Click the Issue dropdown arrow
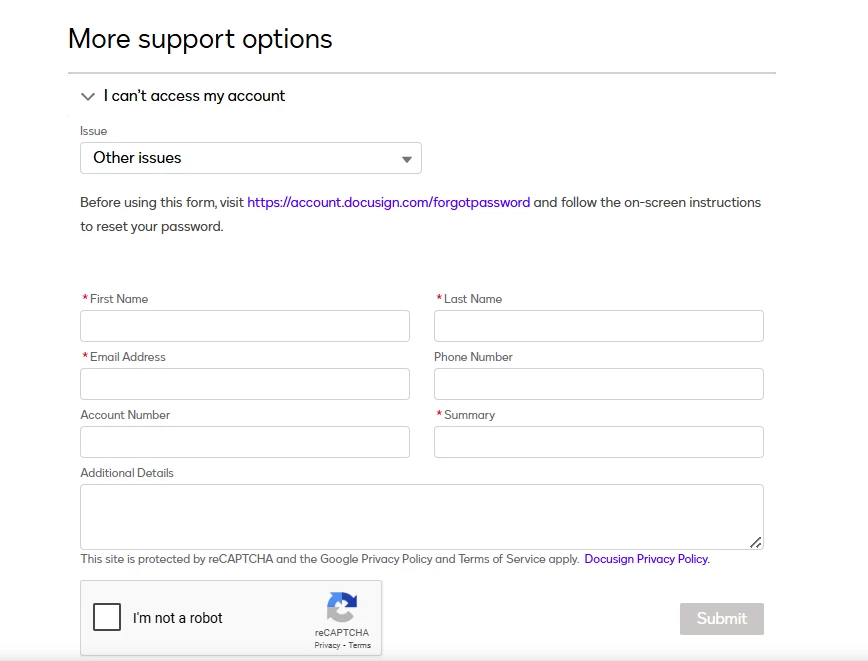This screenshot has width=868, height=661. tap(407, 159)
